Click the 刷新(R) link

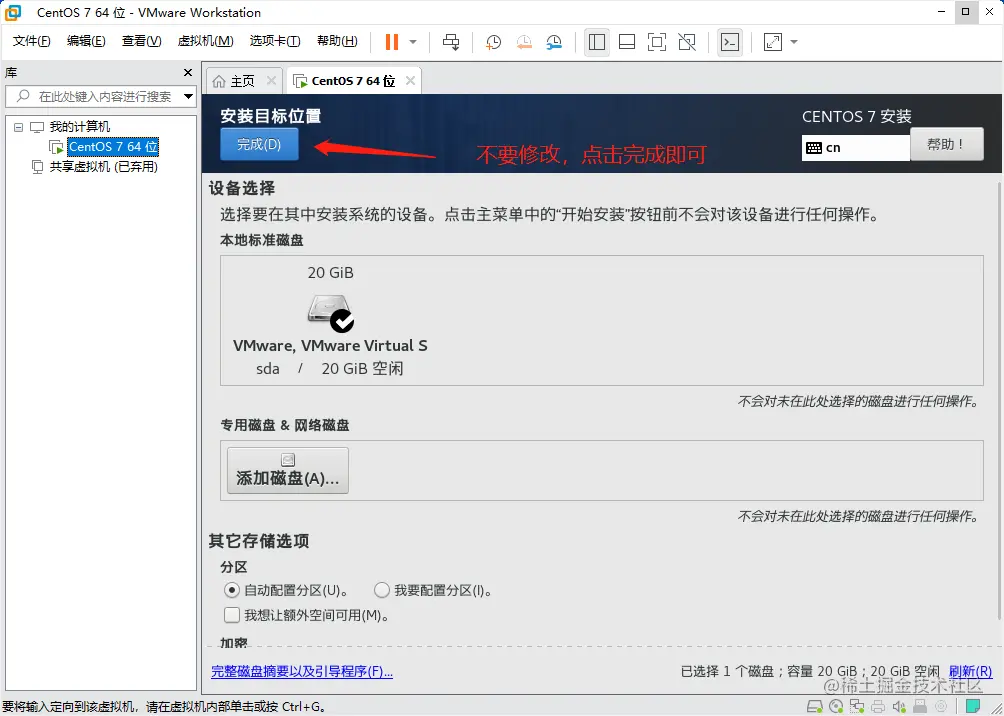click(x=970, y=671)
